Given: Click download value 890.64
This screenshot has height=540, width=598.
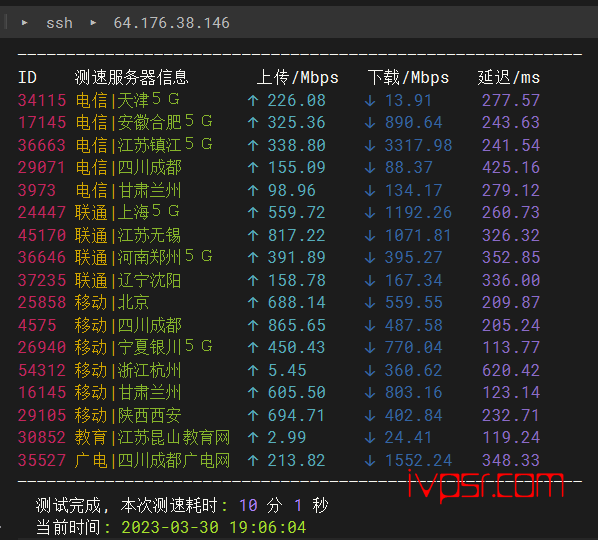Looking at the screenshot, I should click(413, 123).
